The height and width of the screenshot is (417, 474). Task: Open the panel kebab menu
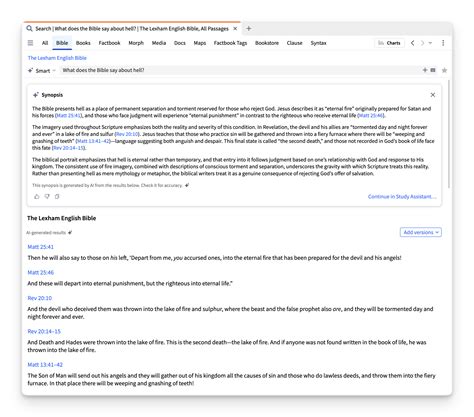[443, 43]
